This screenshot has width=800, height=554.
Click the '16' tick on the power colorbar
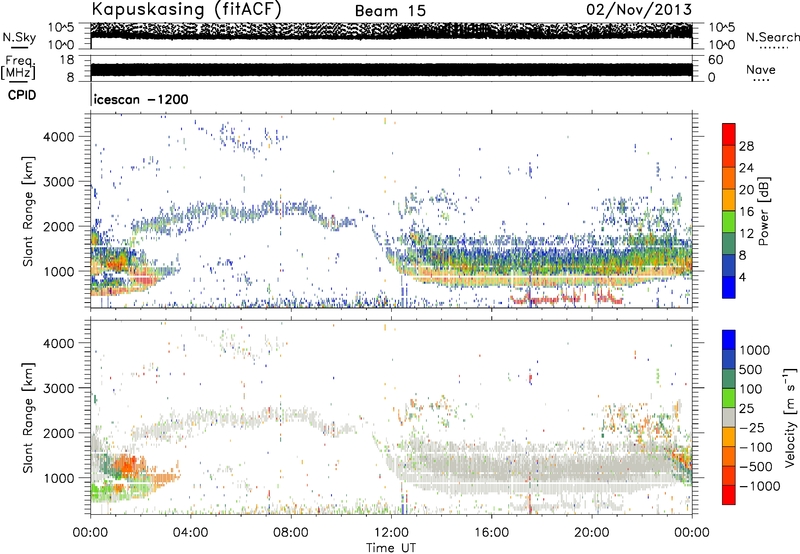pyautogui.click(x=746, y=212)
